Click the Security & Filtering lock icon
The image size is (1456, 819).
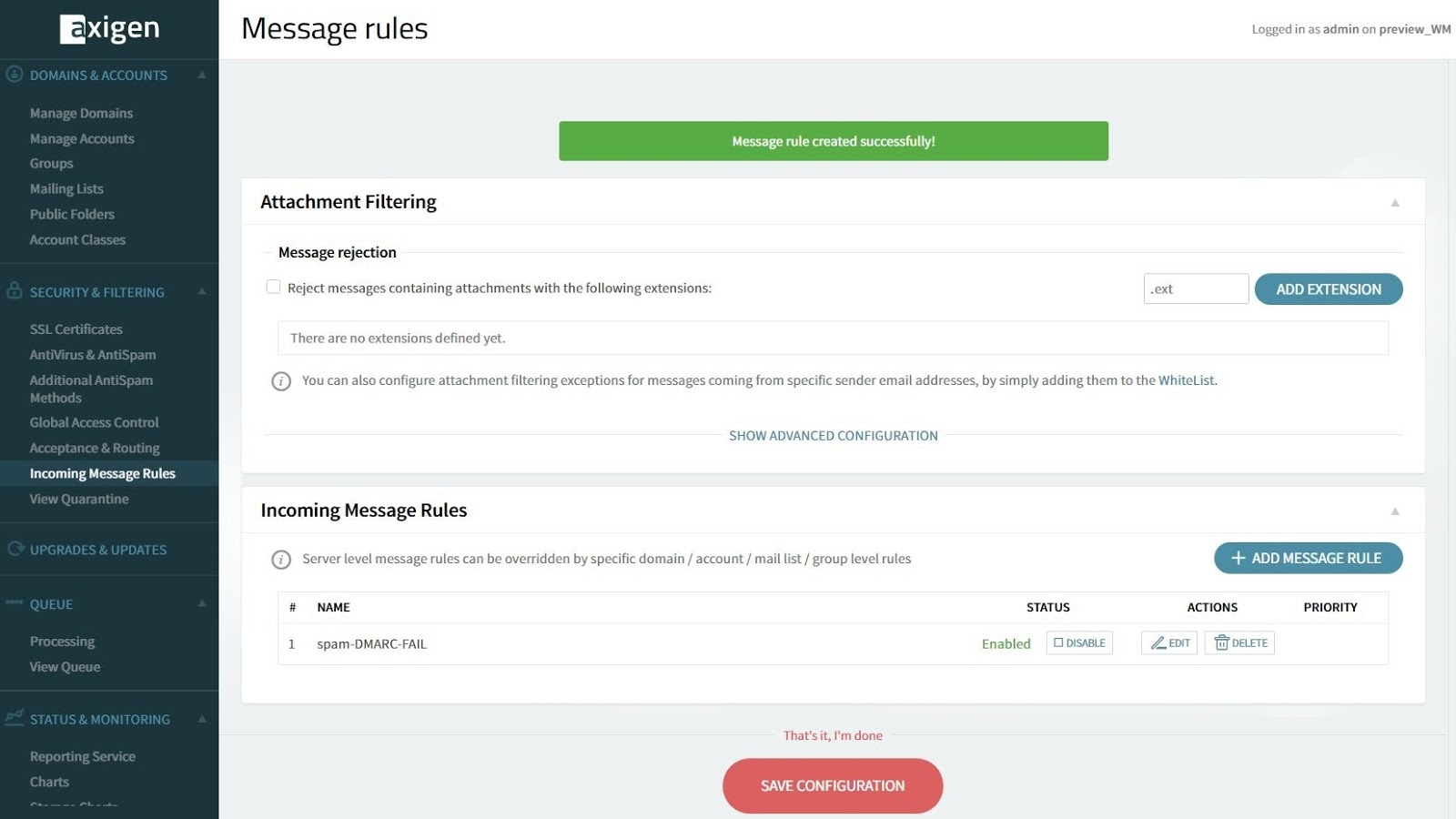[15, 291]
